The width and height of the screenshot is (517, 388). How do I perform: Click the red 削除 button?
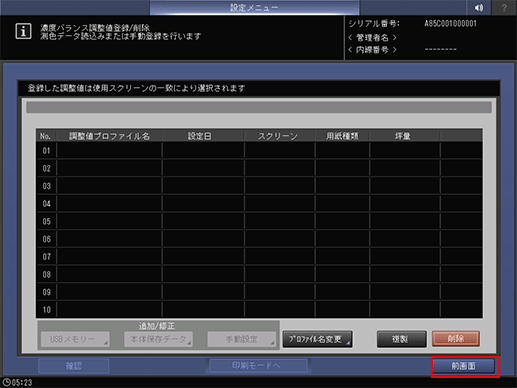pos(456,339)
